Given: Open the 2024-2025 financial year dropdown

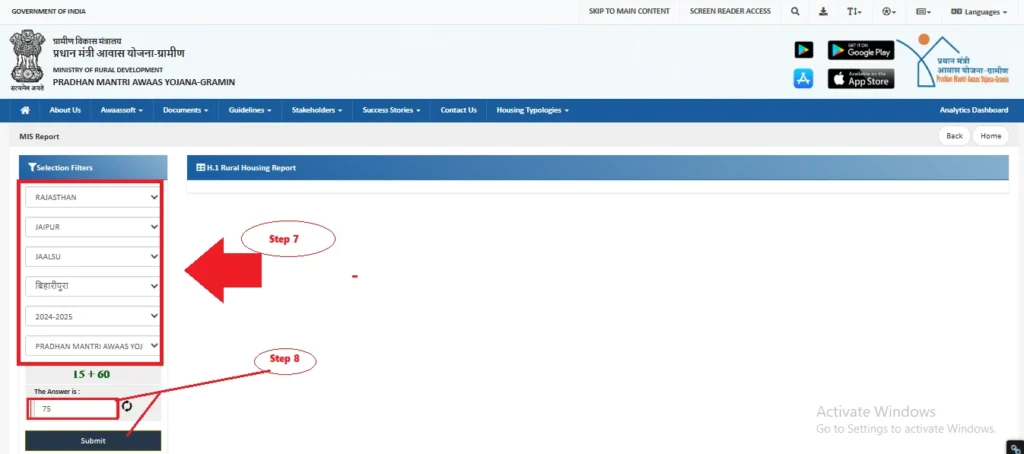Looking at the screenshot, I should click(x=93, y=316).
